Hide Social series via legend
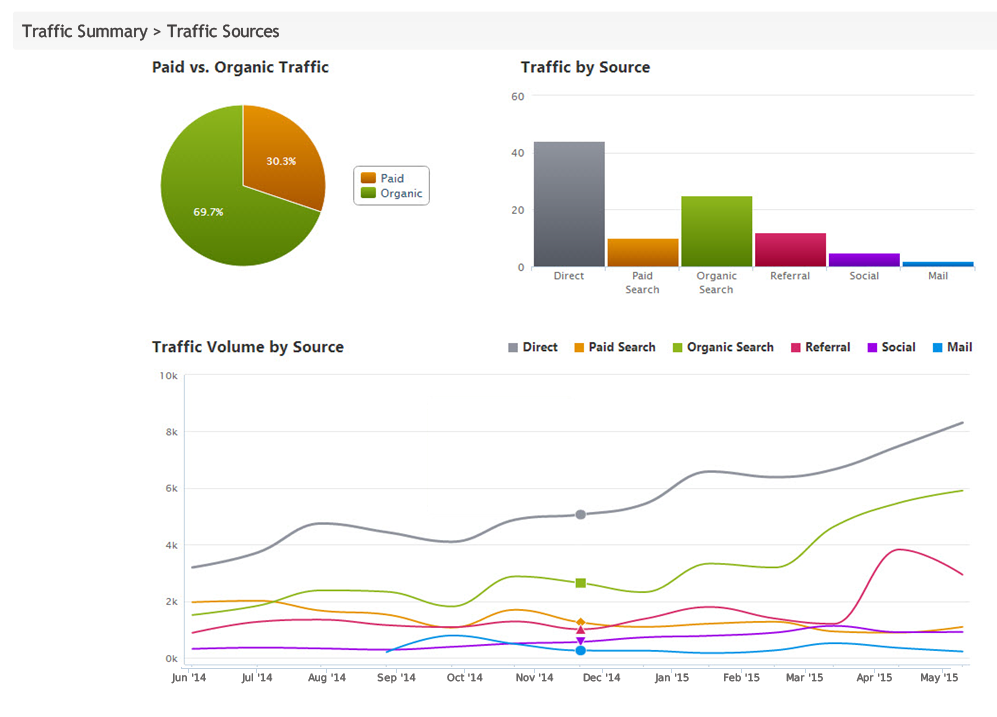 891,347
